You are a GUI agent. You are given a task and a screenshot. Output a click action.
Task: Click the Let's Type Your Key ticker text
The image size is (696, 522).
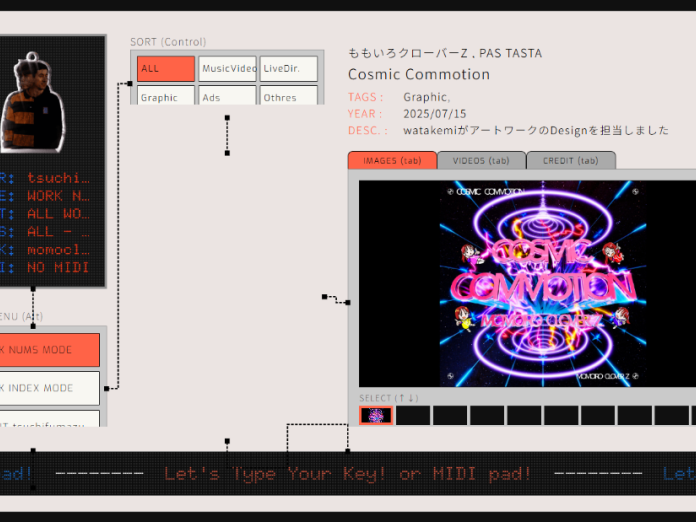click(x=348, y=474)
